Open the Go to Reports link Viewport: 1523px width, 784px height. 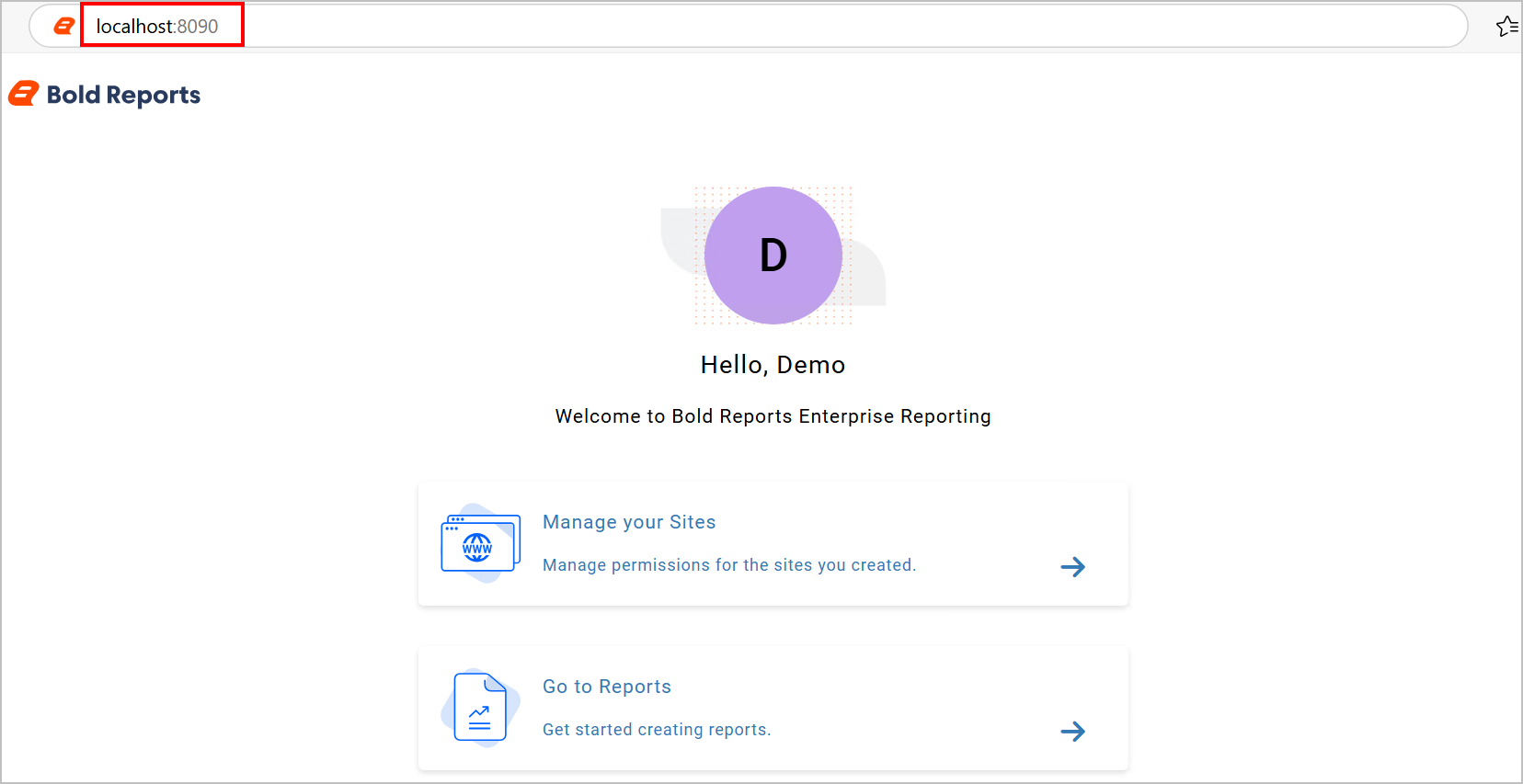(607, 687)
